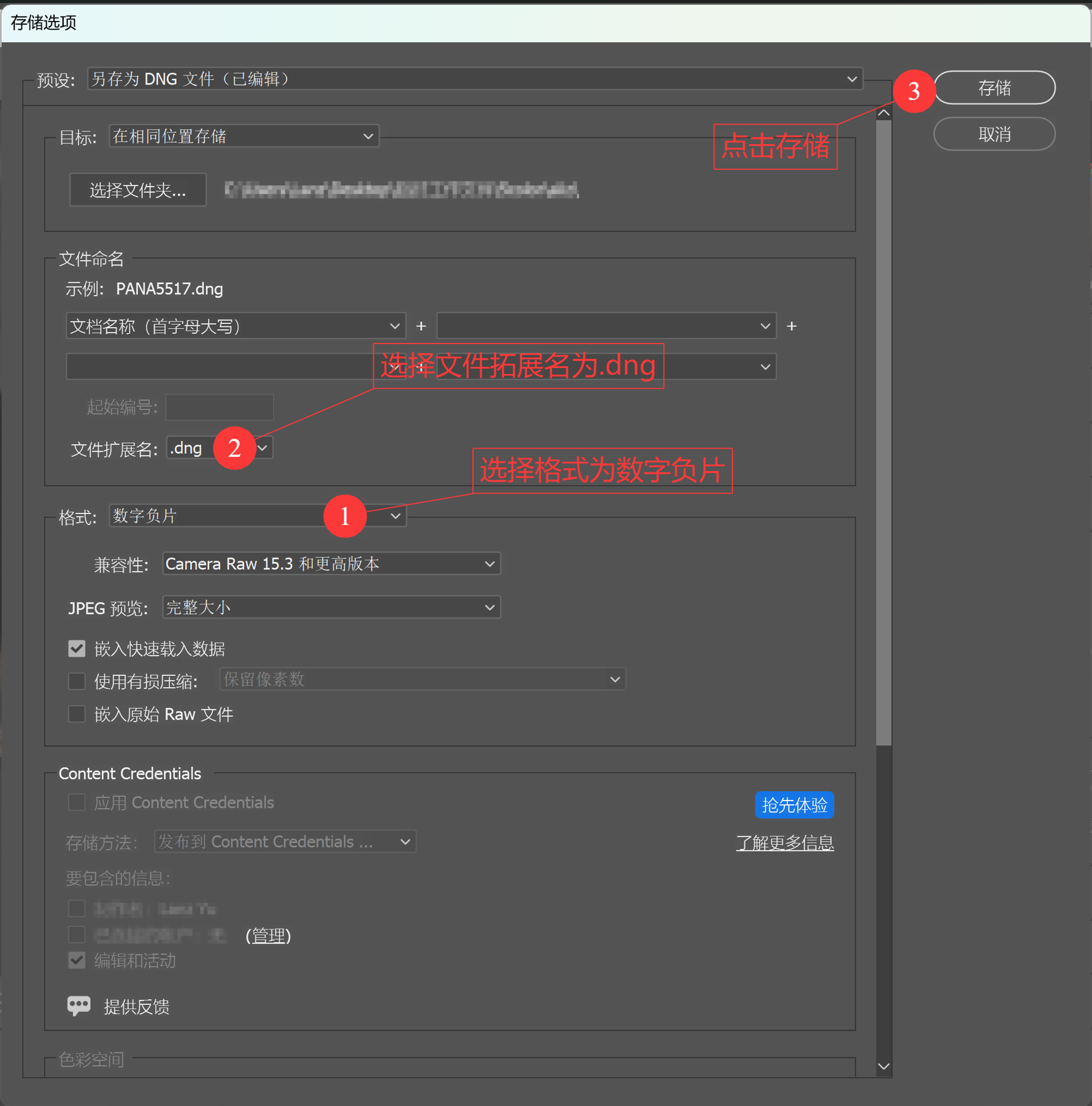
Task: Click the feedback speech bubble icon
Action: click(x=79, y=1005)
